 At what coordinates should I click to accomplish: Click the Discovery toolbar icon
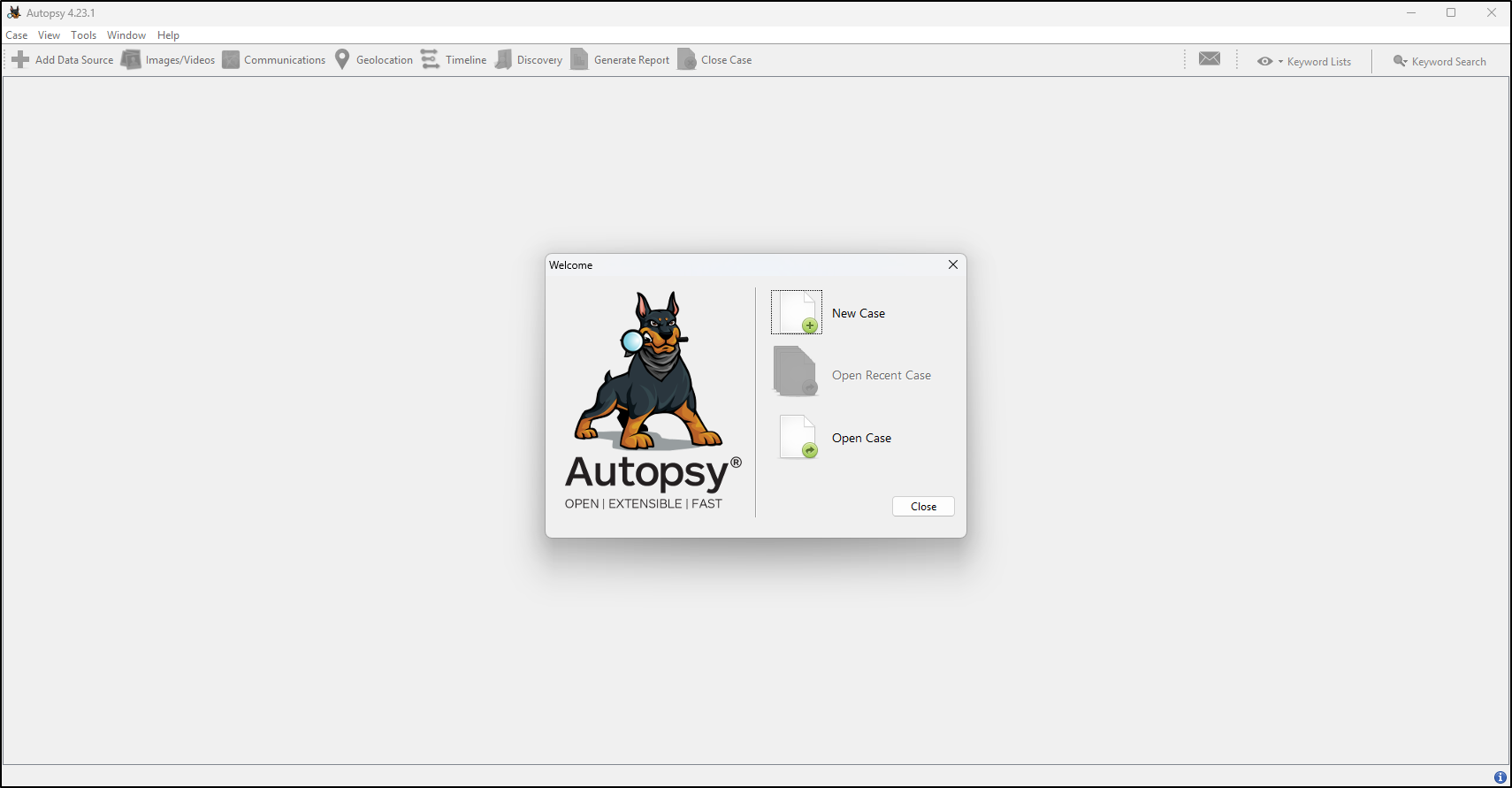click(x=503, y=59)
